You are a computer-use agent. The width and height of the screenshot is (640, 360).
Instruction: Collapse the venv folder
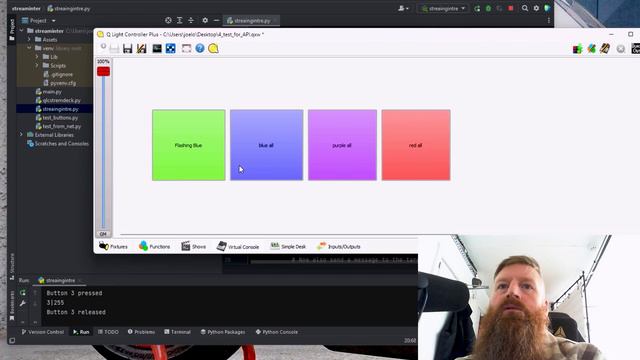pyautogui.click(x=29, y=48)
